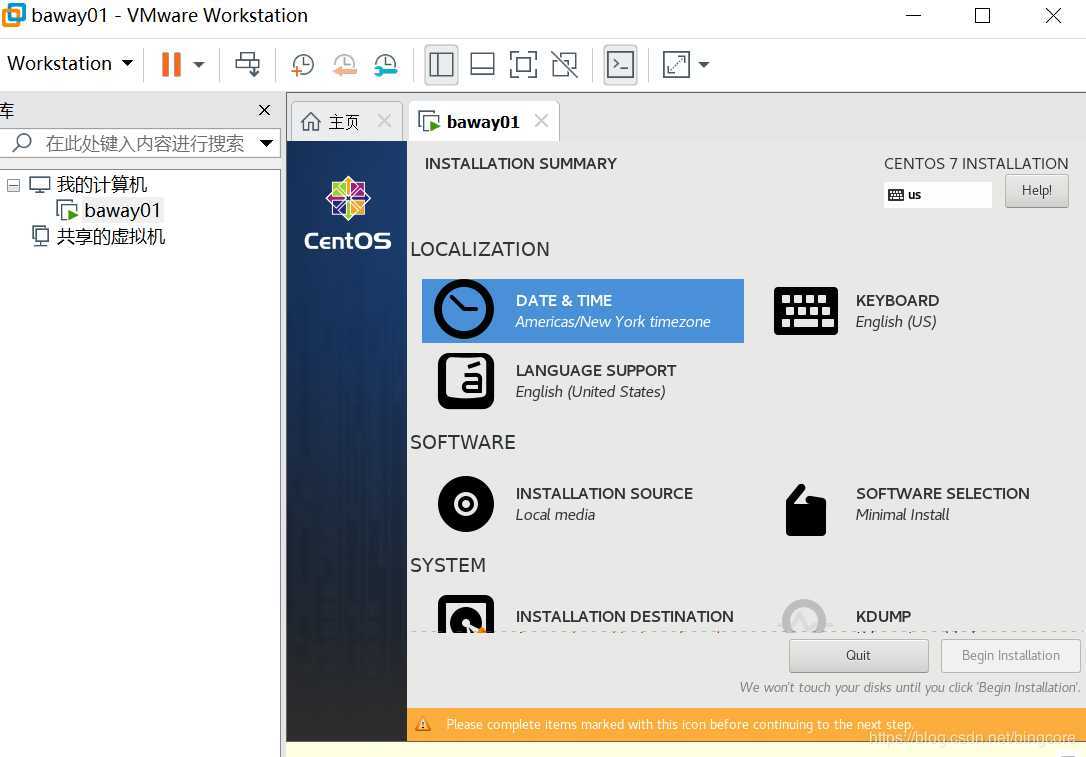Viewport: 1086px width, 757px height.
Task: Click the Keyboard icon
Action: pos(805,311)
